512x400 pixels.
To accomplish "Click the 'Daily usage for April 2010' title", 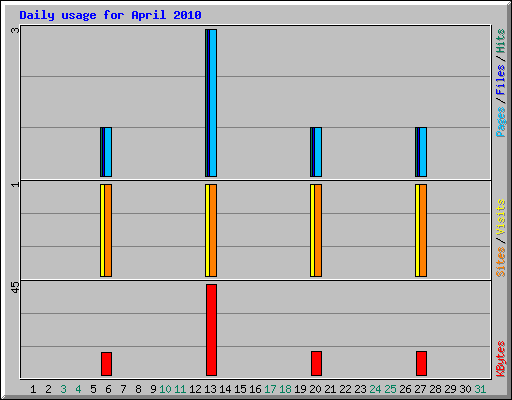I will click(110, 15).
